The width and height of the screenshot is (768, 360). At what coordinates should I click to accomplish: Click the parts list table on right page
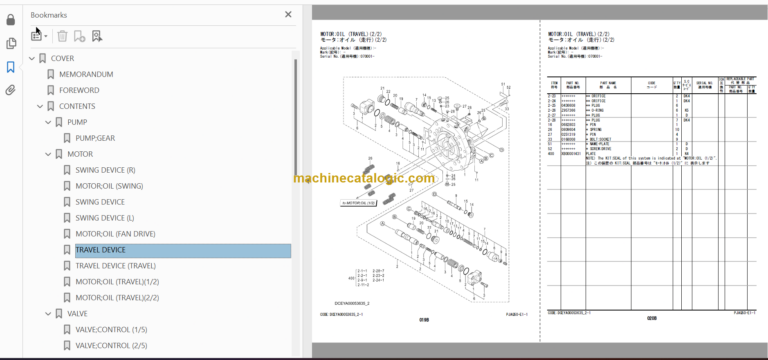coord(652,193)
